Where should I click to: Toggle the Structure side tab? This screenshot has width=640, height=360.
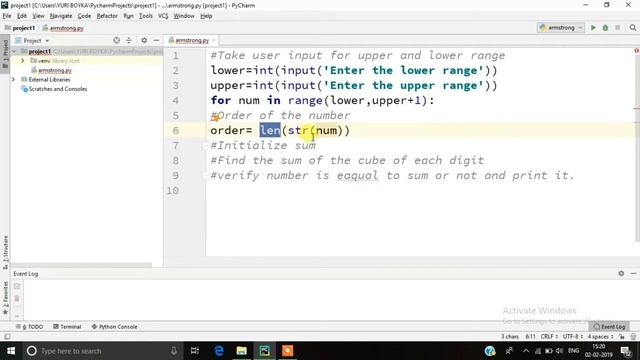[x=5, y=252]
